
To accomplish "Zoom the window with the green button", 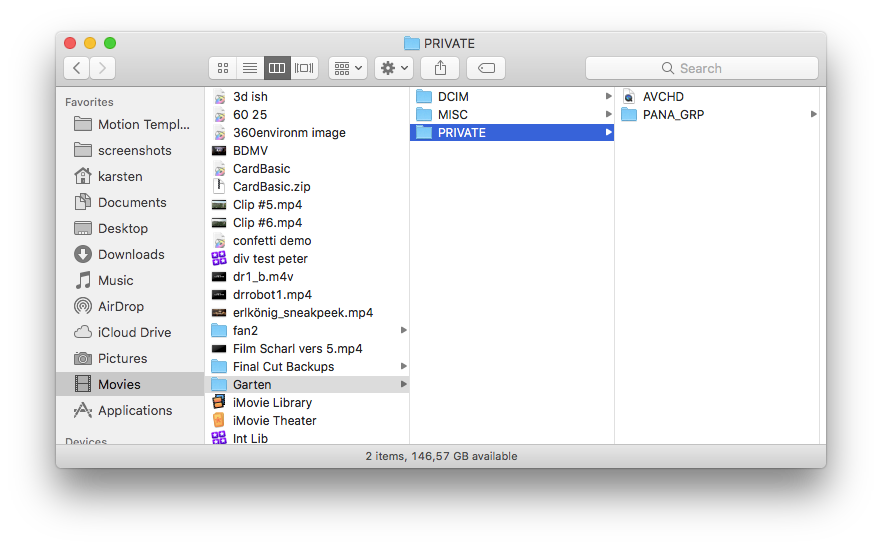I will tap(110, 43).
